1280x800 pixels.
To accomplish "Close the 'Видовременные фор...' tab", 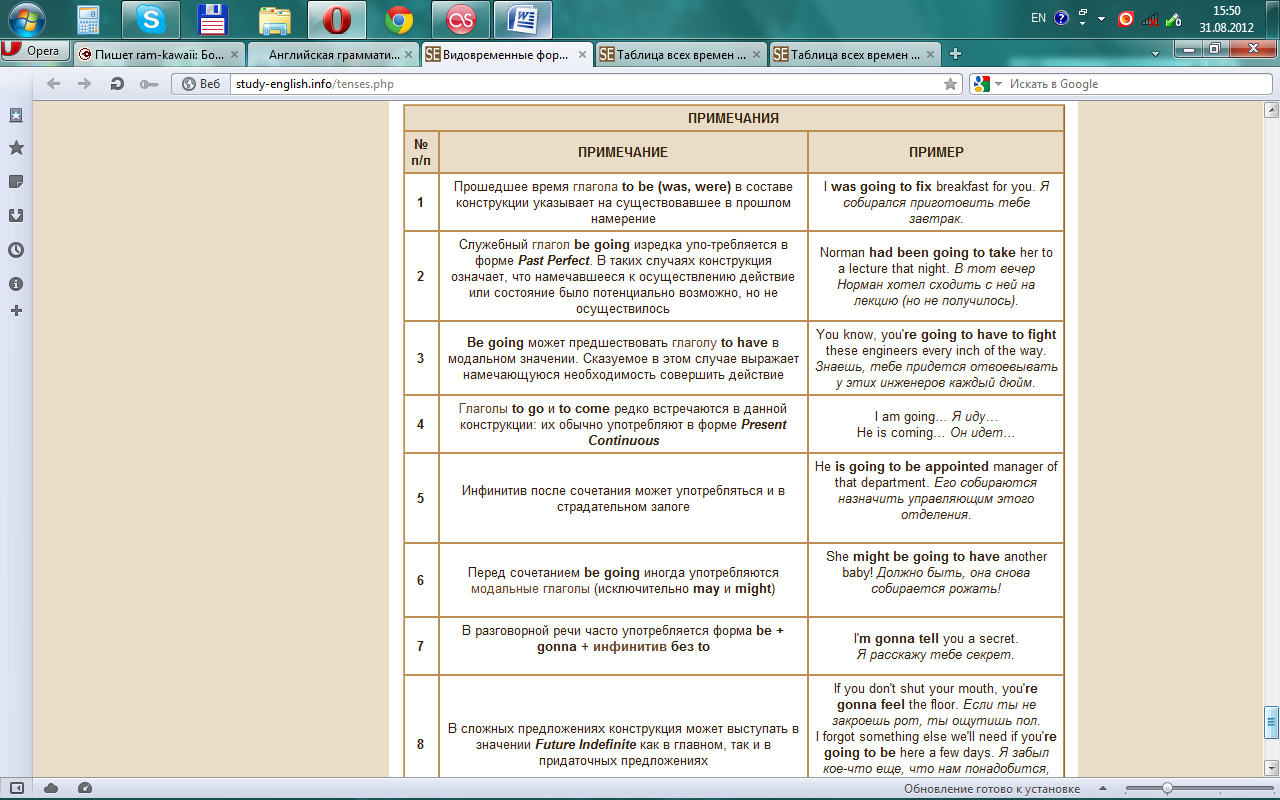I will (x=582, y=54).
